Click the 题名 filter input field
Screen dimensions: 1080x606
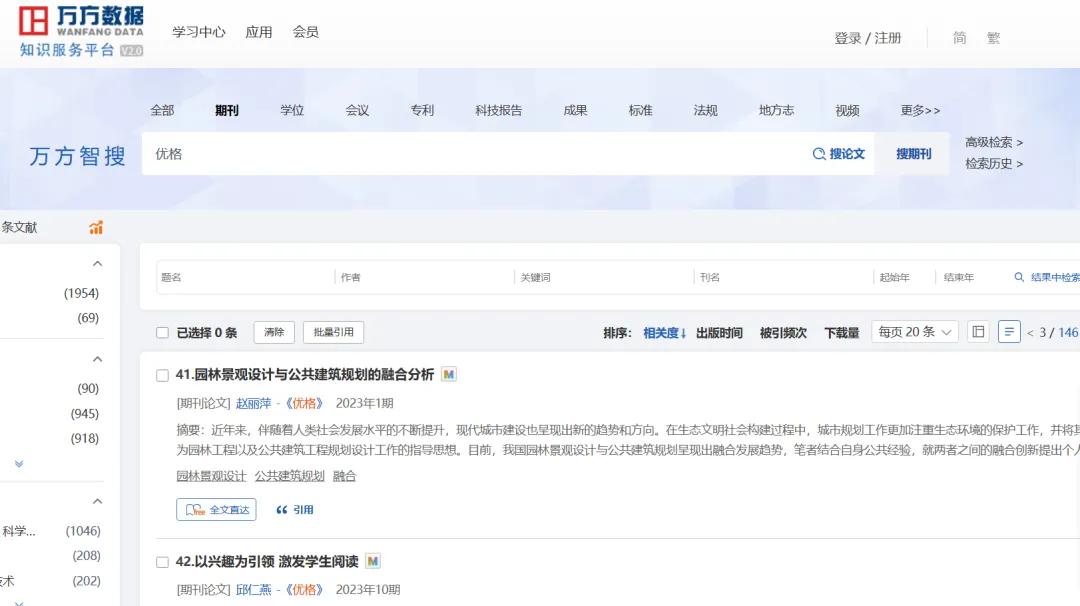coord(246,277)
